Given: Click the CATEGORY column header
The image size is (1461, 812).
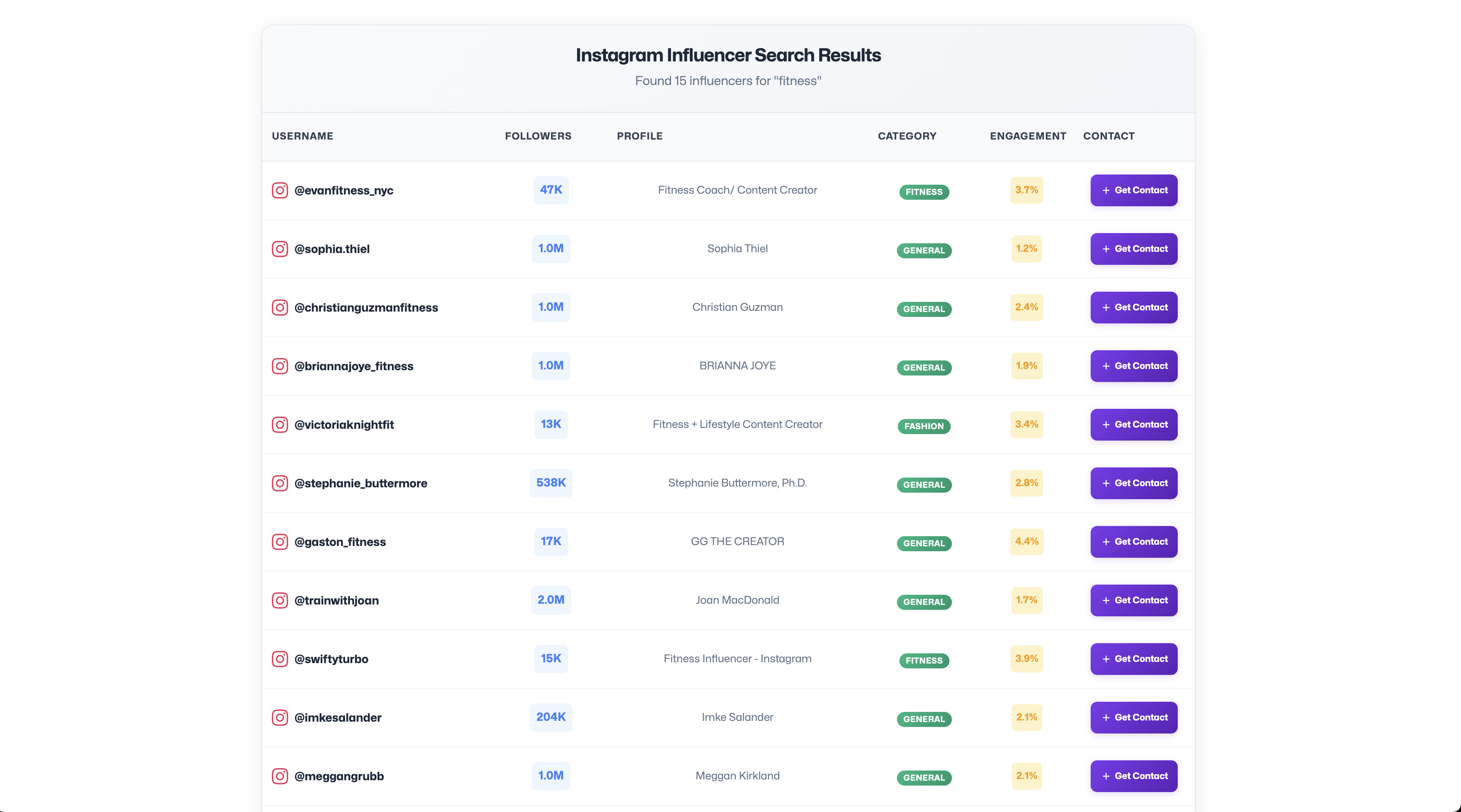Looking at the screenshot, I should 907,136.
